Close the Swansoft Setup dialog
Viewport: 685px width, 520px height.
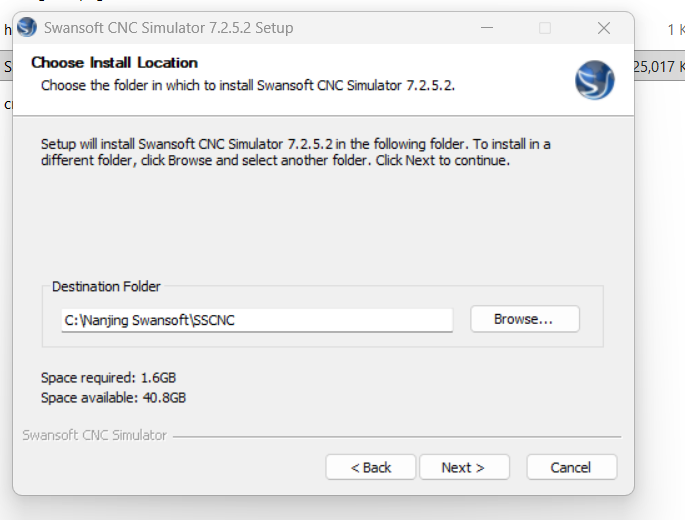tap(604, 28)
